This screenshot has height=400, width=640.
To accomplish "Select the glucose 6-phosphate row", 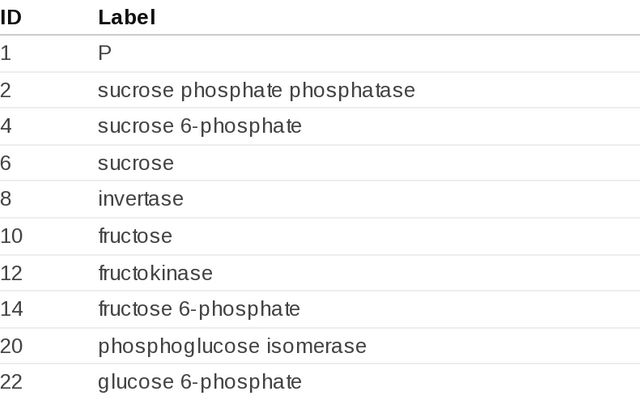I will pos(199,382).
